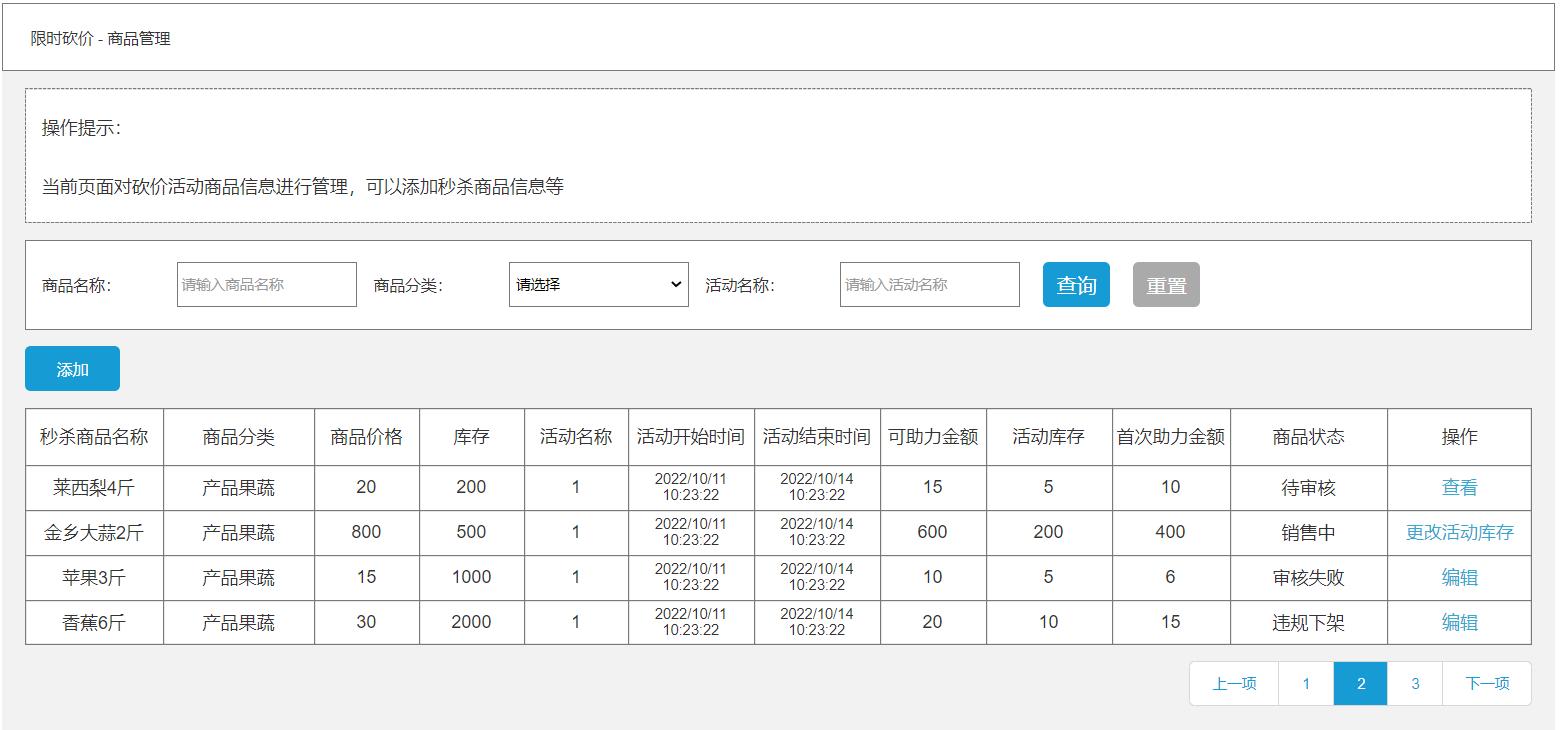This screenshot has width=1560, height=730.
Task: Click the 查询 search button
Action: pyautogui.click(x=1075, y=284)
